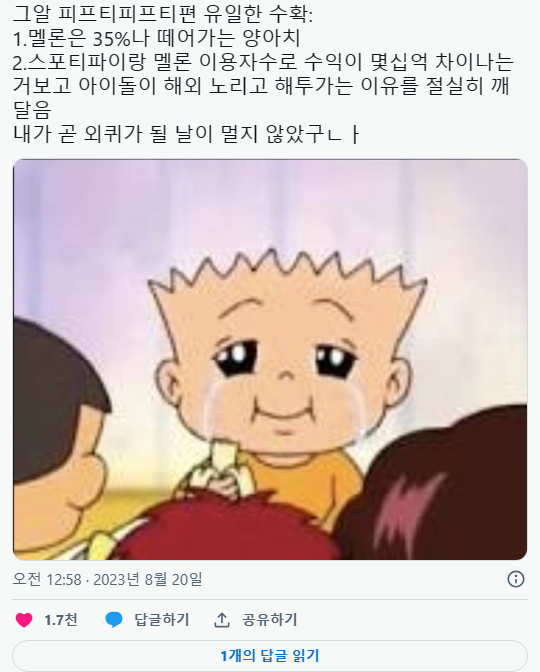Open the 1개의 답글 읽기 button
540x672 pixels.
(270, 656)
